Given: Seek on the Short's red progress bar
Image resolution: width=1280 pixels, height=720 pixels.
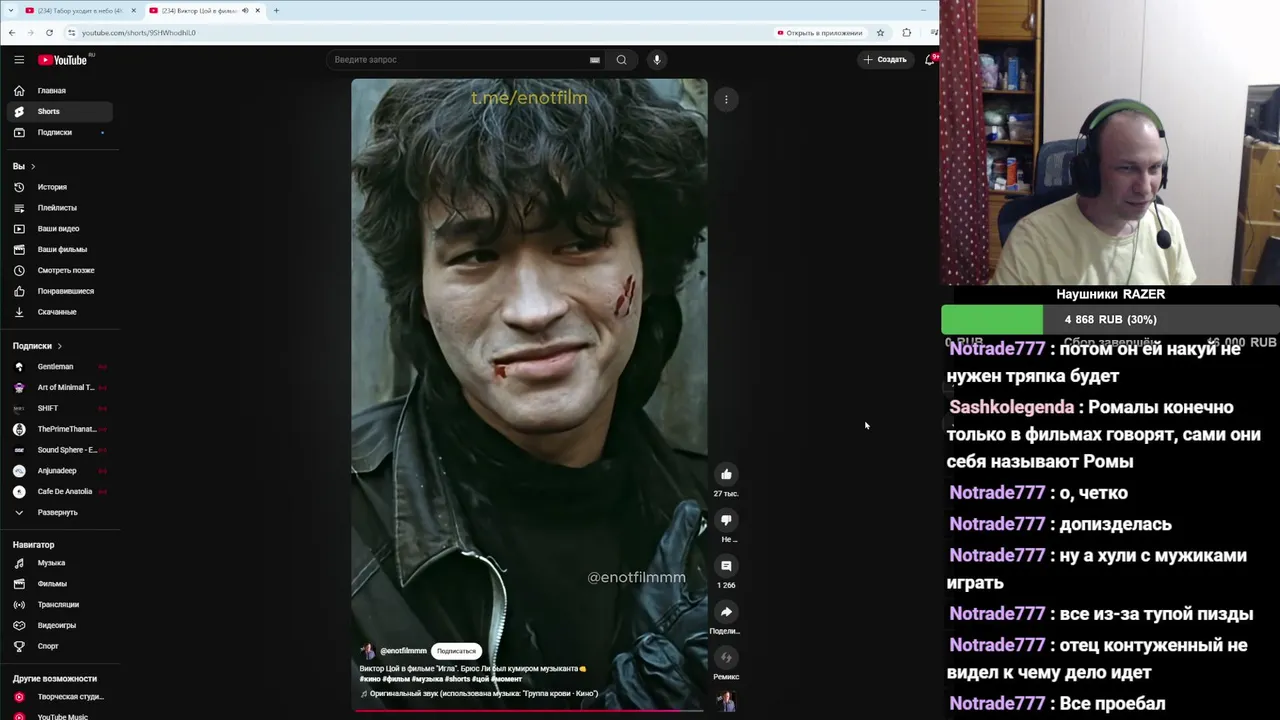Looking at the screenshot, I should pyautogui.click(x=529, y=711).
